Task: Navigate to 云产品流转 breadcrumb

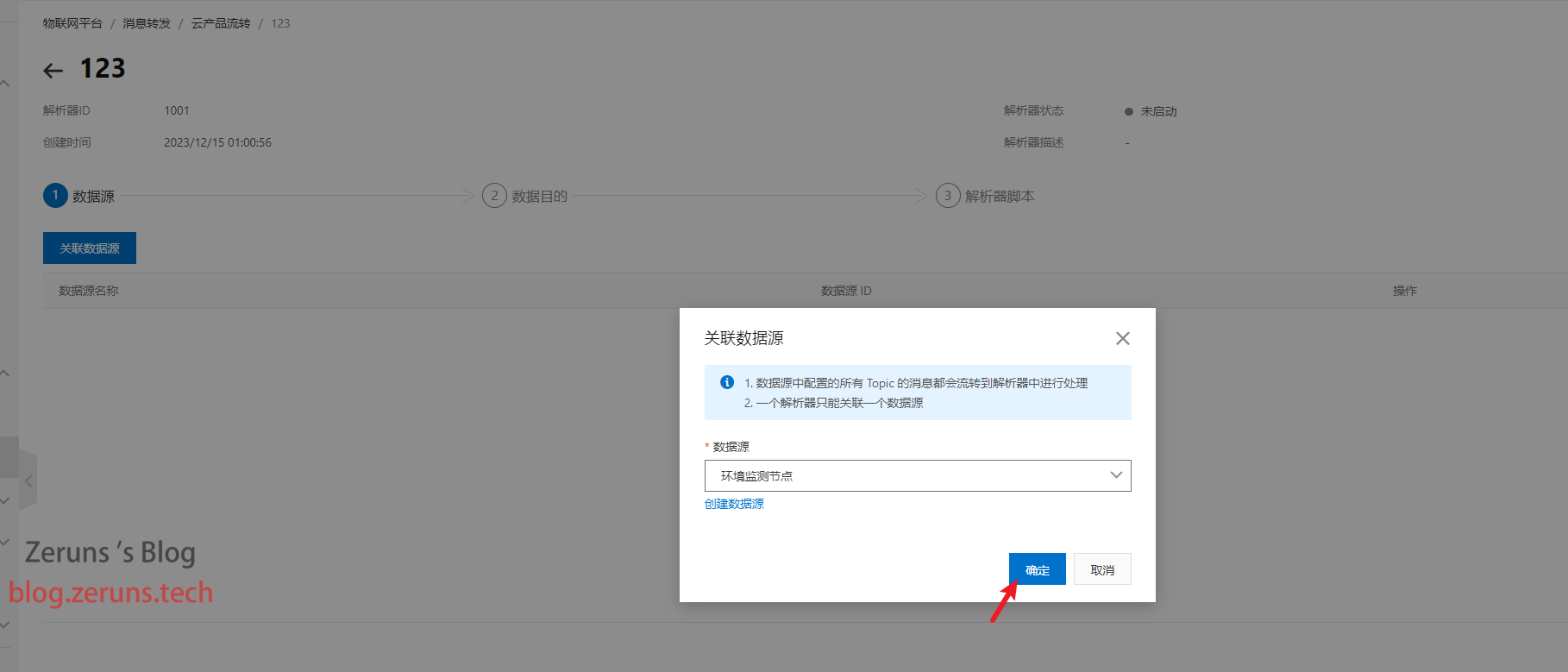Action: (x=221, y=23)
